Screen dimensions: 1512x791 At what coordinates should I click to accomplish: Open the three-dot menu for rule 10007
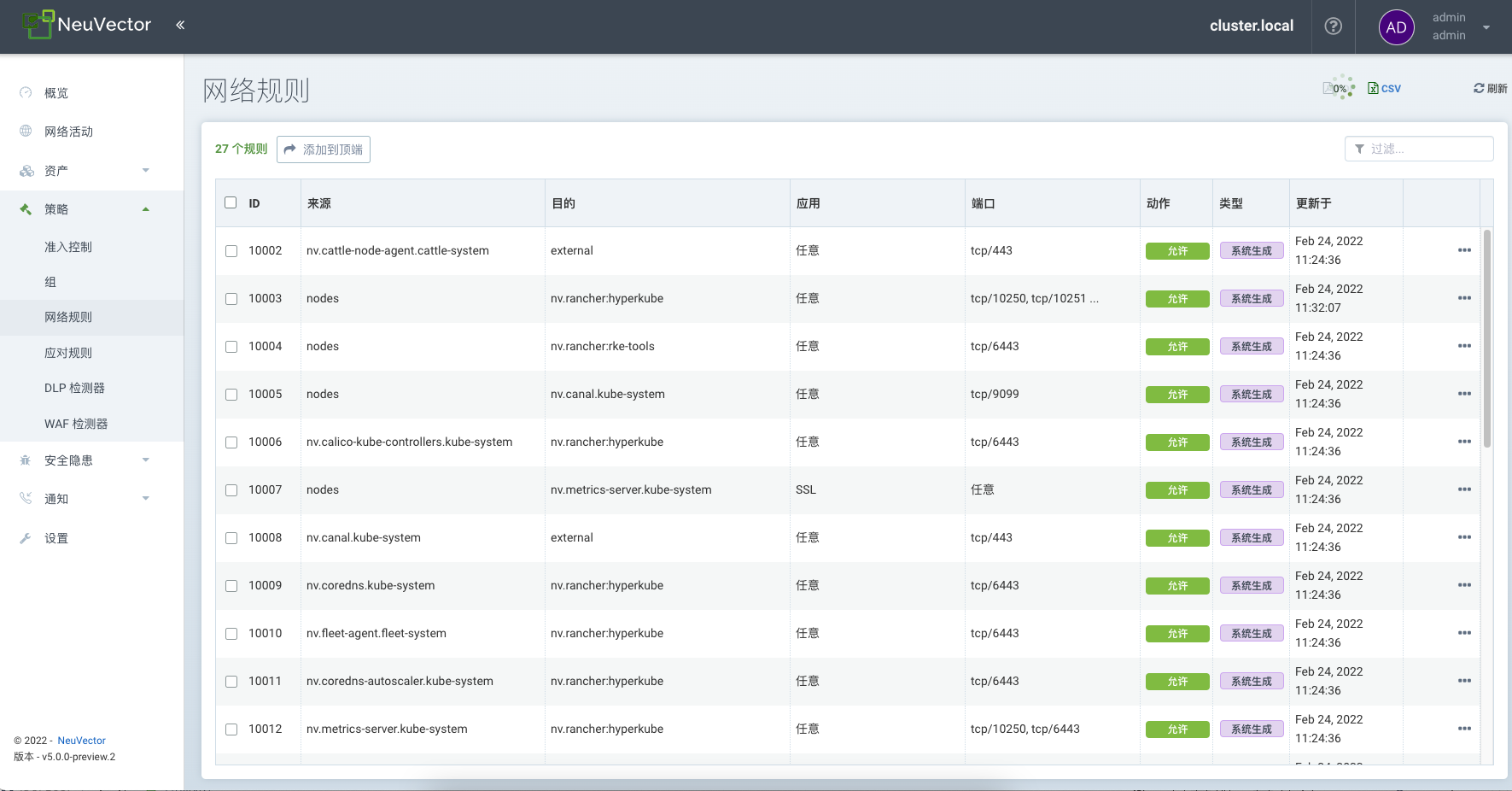(1464, 489)
